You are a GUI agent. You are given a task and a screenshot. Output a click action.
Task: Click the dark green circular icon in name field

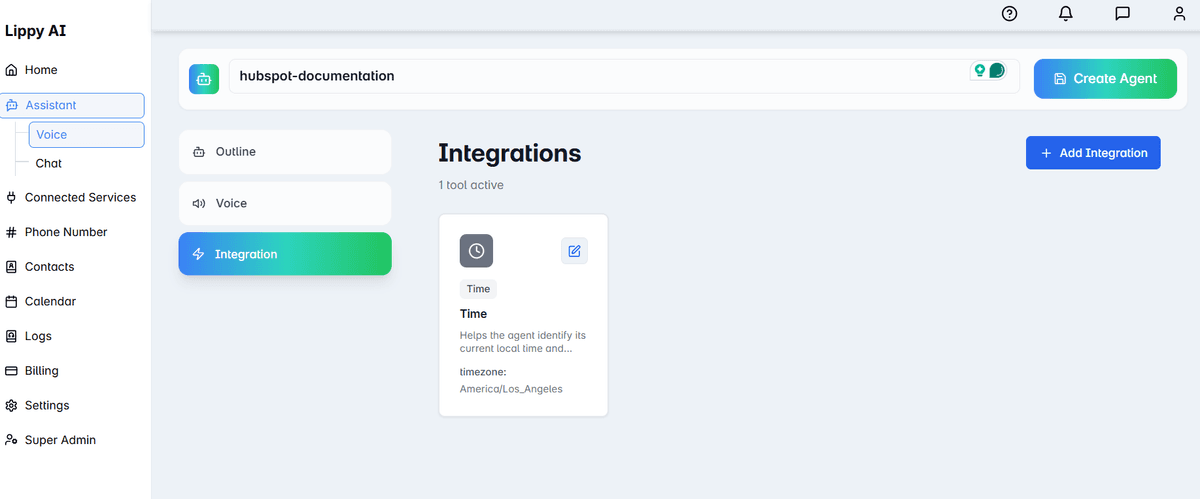(x=996, y=71)
